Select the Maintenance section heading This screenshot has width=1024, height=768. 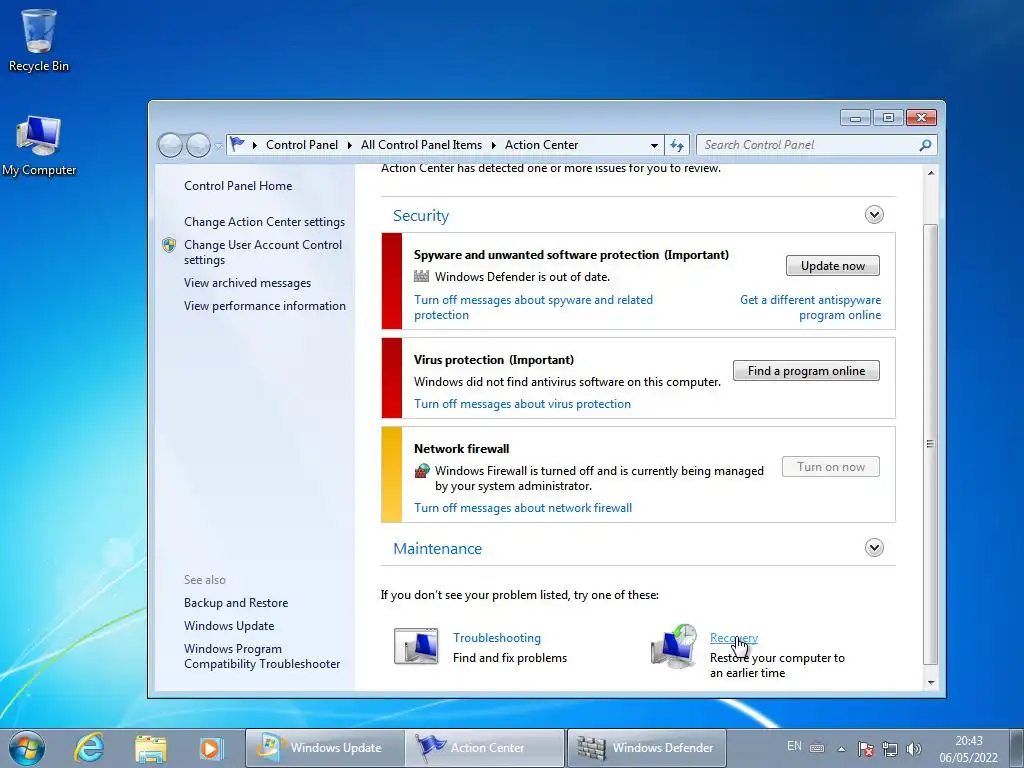[438, 549]
